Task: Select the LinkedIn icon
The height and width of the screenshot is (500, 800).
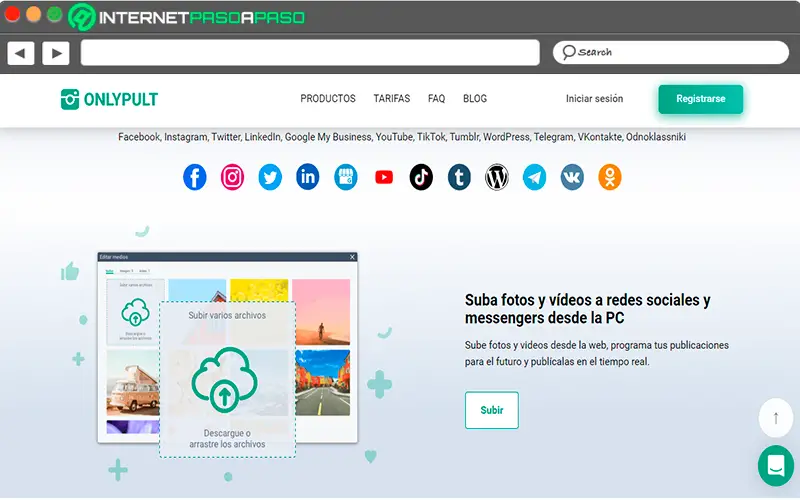Action: click(308, 177)
